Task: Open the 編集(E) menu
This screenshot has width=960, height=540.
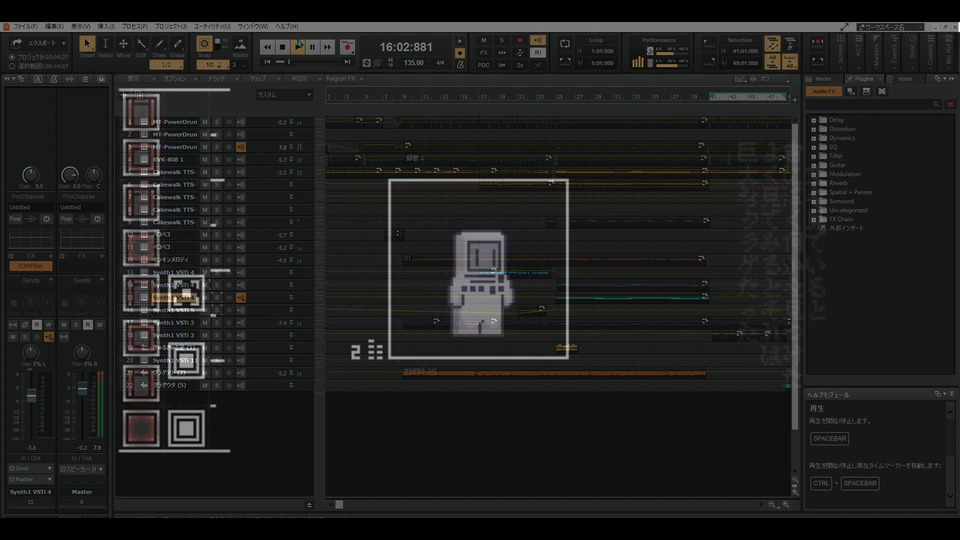Action: click(54, 27)
